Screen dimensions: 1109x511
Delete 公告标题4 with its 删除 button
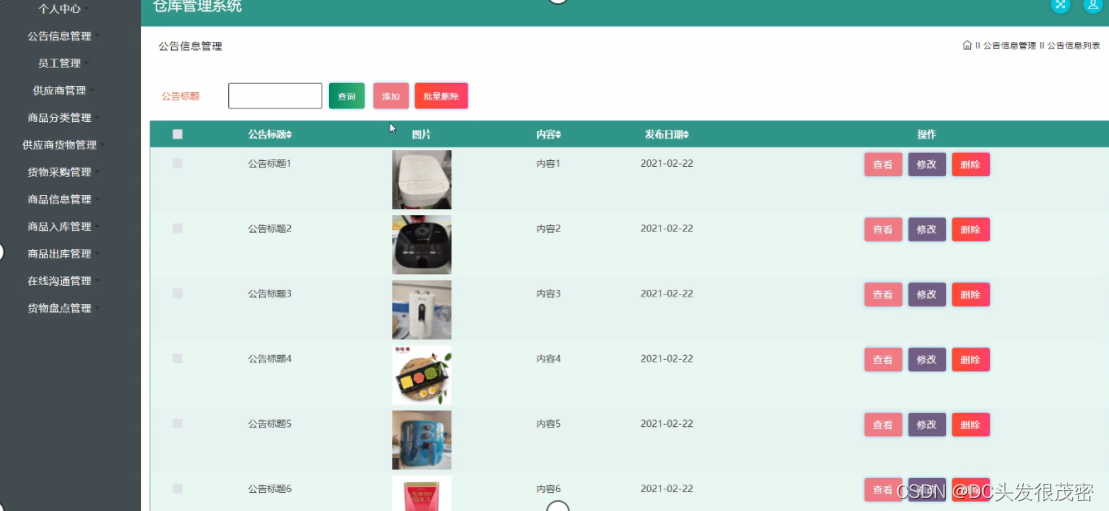point(970,360)
